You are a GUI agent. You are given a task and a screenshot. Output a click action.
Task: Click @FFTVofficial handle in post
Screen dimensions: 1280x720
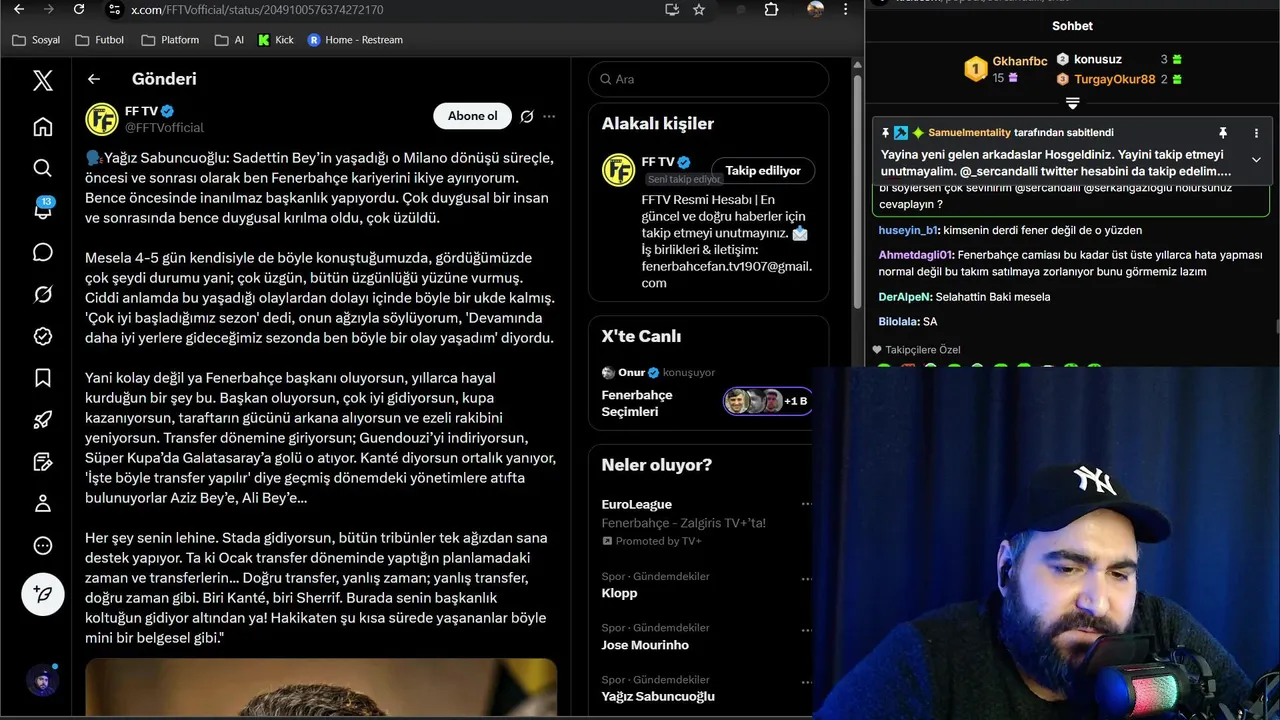(164, 128)
